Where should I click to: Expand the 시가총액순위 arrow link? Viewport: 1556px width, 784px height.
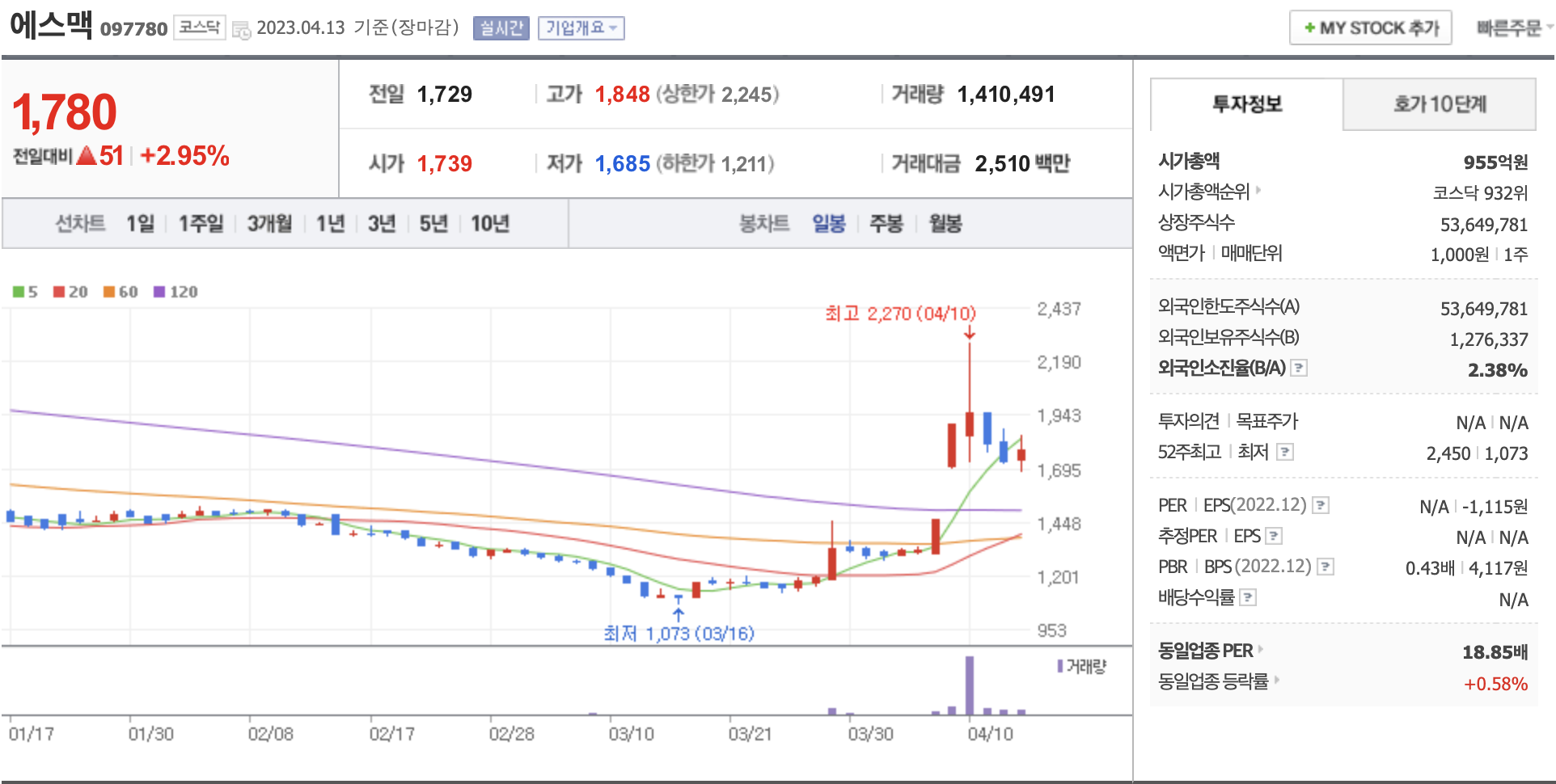tap(1258, 192)
